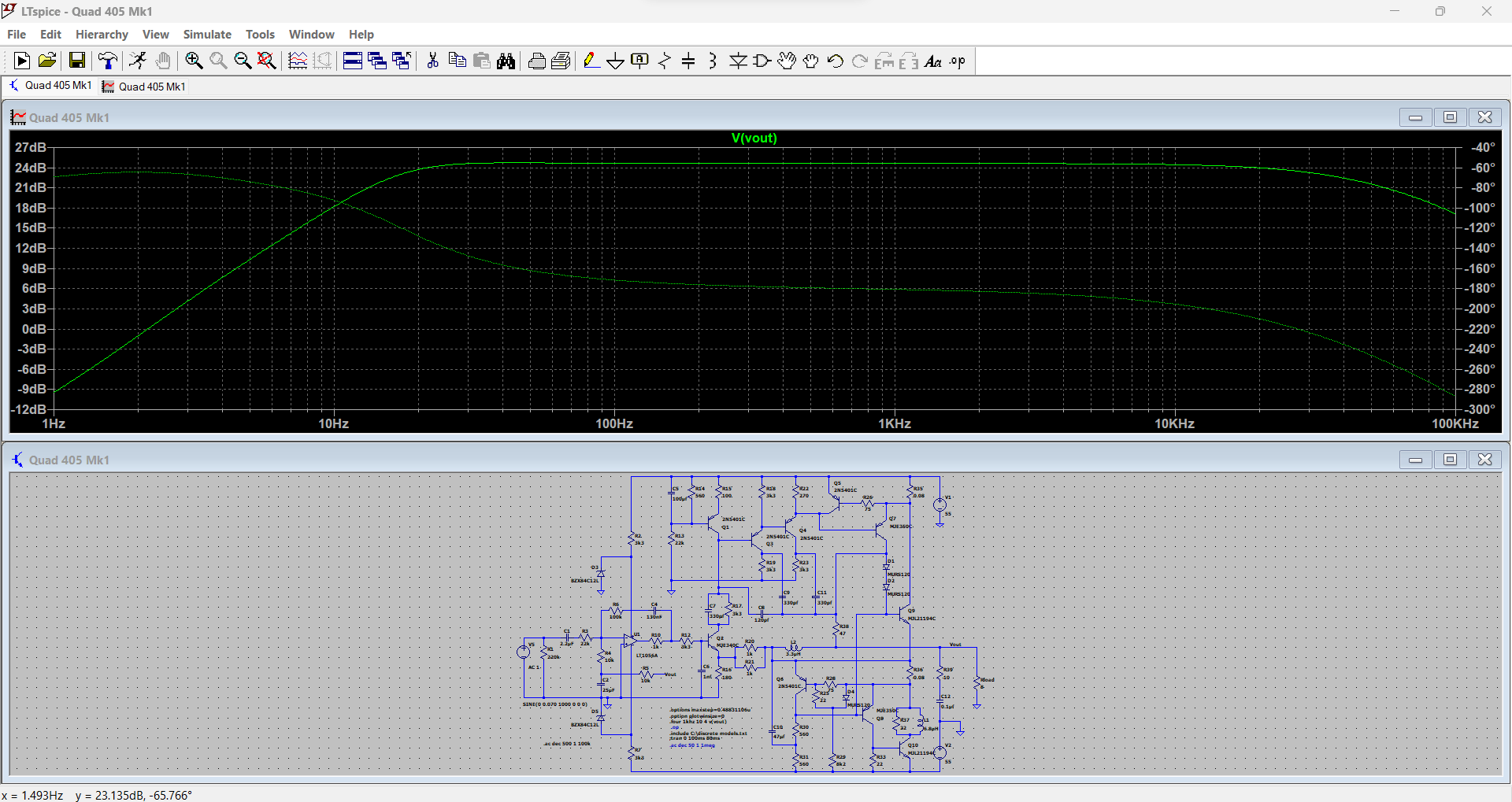Halt the simulation with the hand icon
Screen dimensions: 1512x802
click(x=163, y=61)
